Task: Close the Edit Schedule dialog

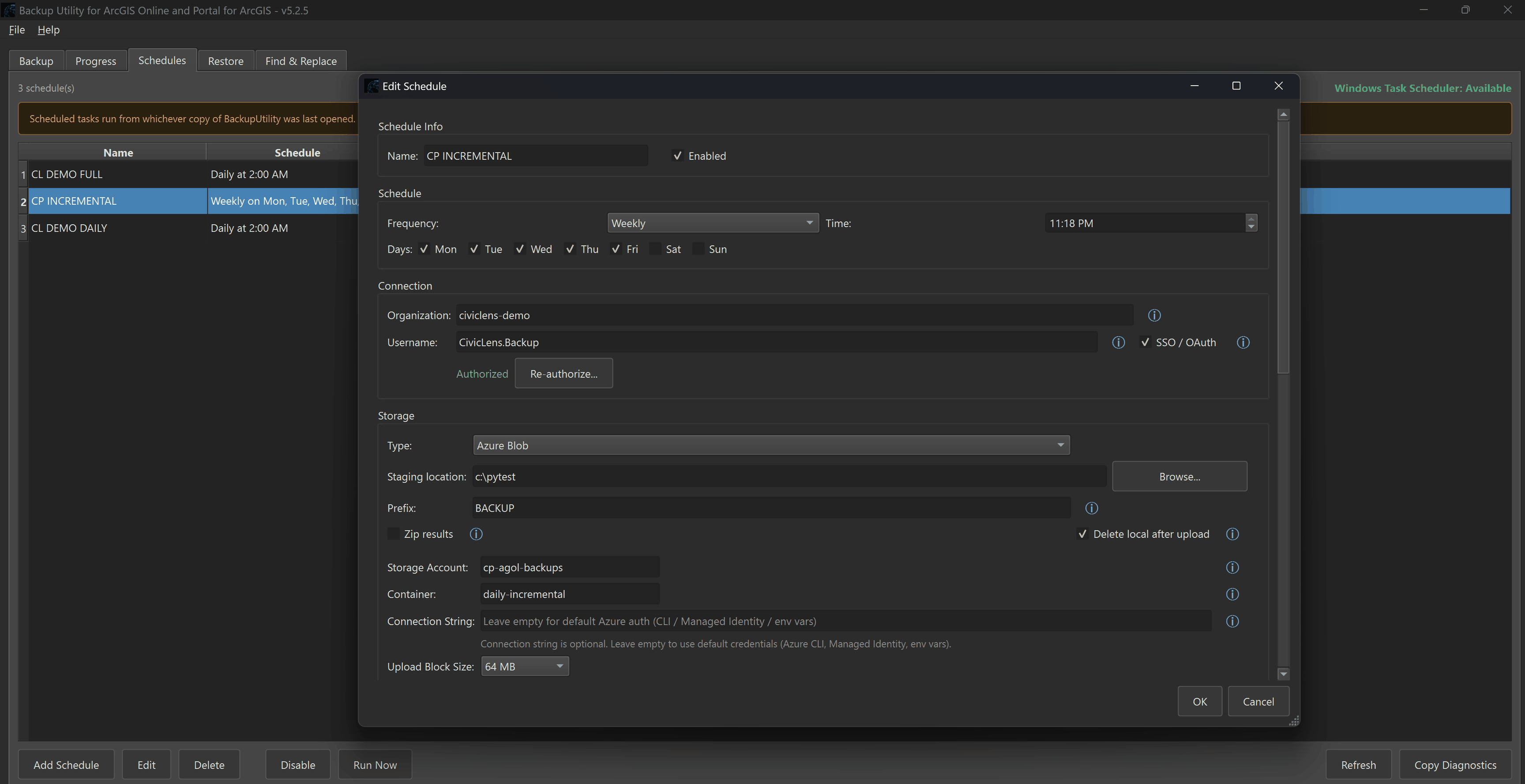Action: tap(1278, 86)
